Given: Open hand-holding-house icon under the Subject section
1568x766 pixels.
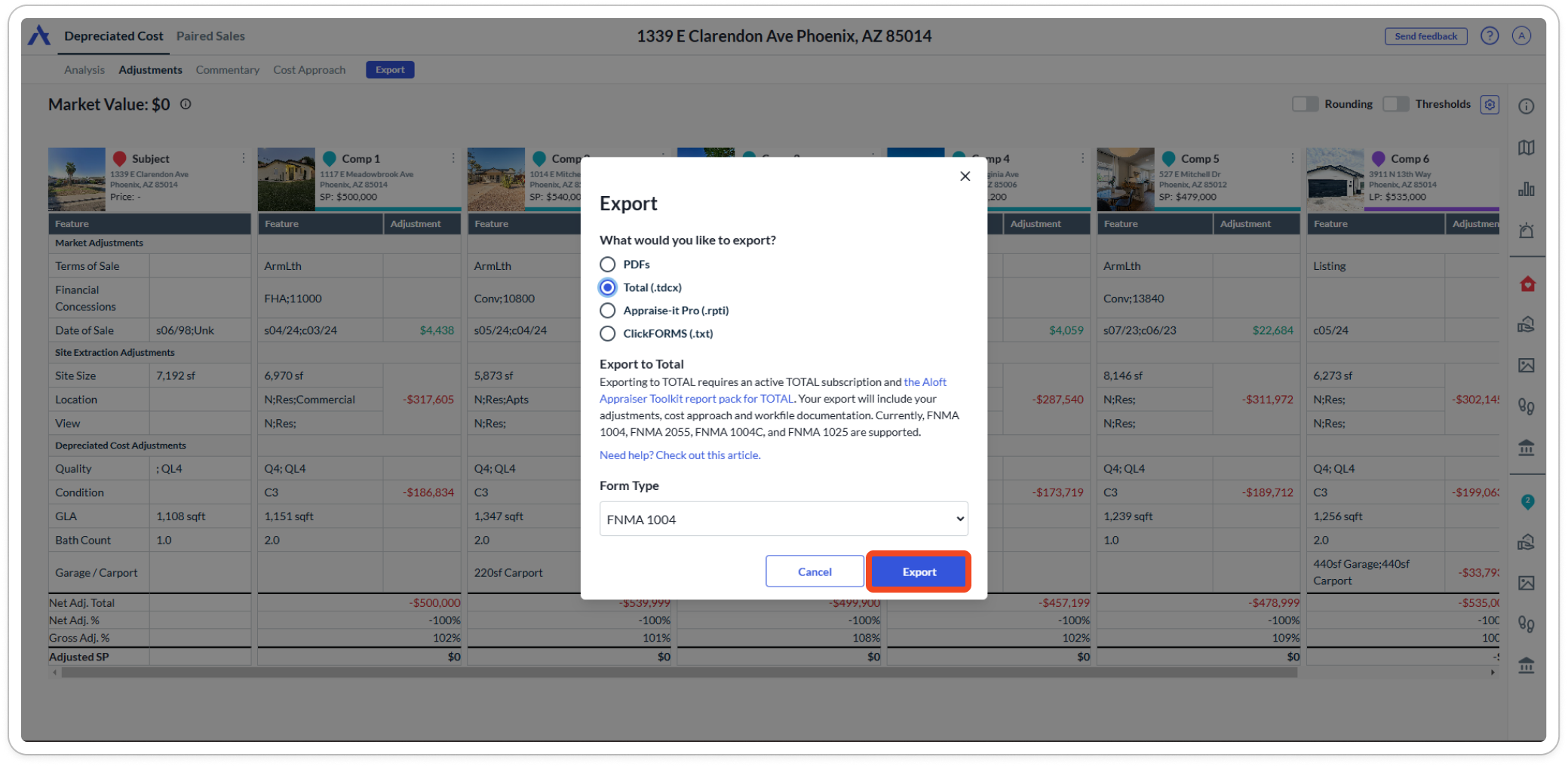Looking at the screenshot, I should 1526,324.
